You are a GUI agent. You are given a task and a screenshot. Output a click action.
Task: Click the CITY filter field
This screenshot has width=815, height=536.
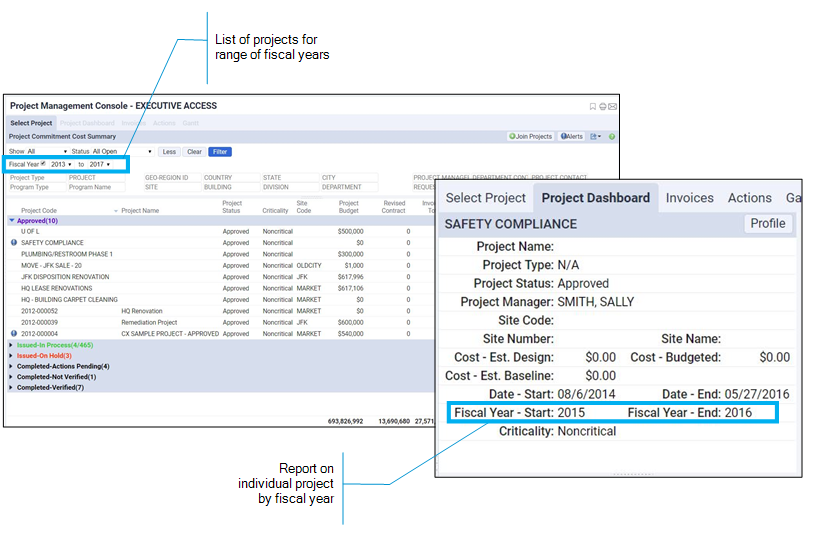(x=349, y=178)
